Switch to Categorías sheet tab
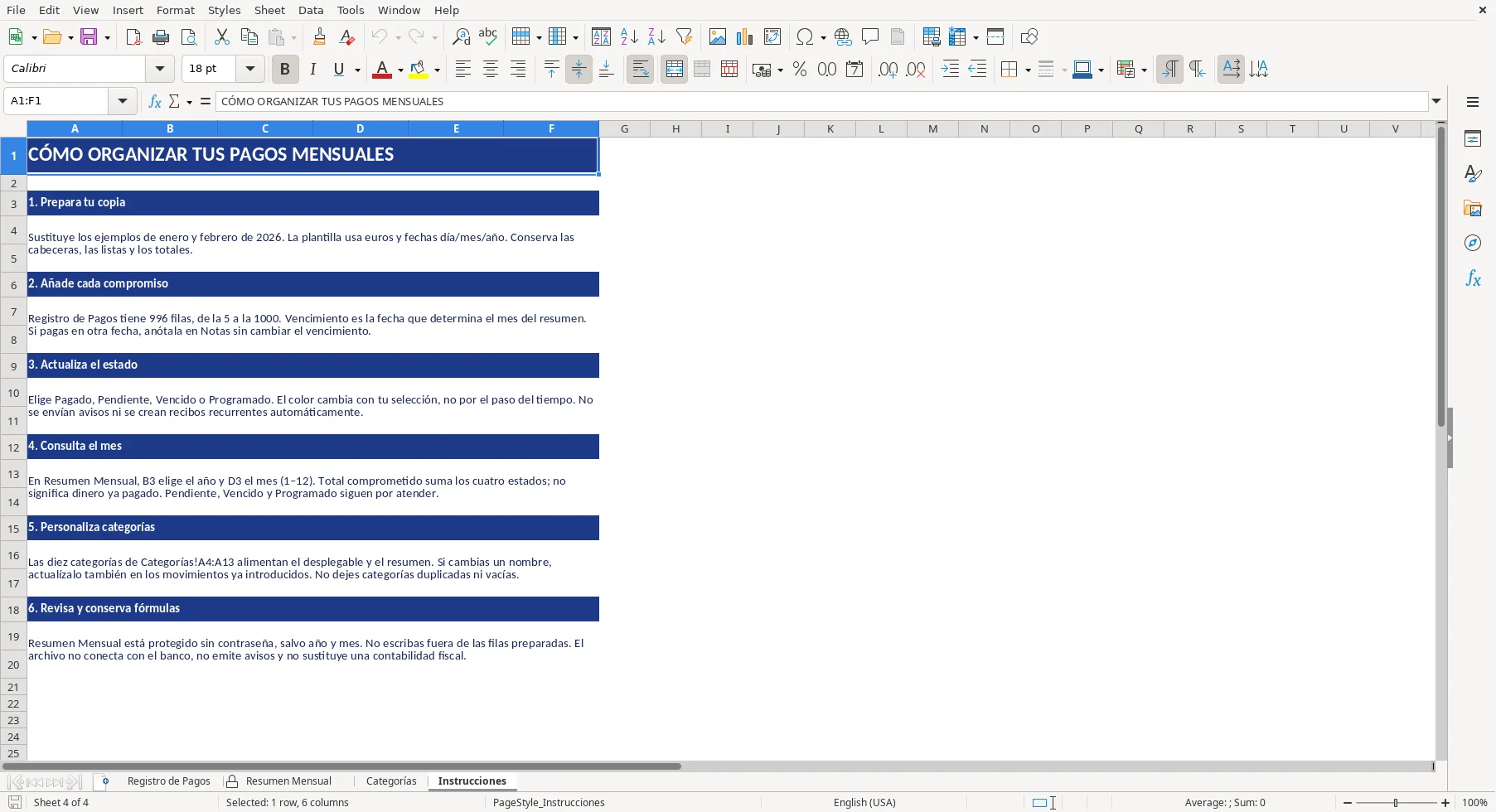This screenshot has height=812, width=1496. 391,781
